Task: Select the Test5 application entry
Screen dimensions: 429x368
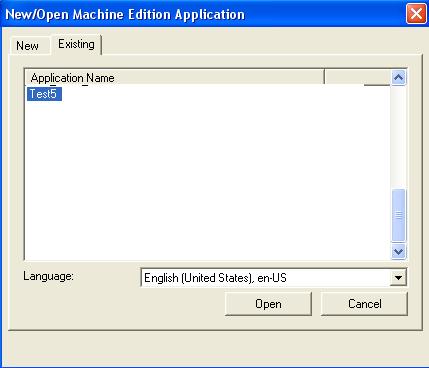Action: (44, 94)
